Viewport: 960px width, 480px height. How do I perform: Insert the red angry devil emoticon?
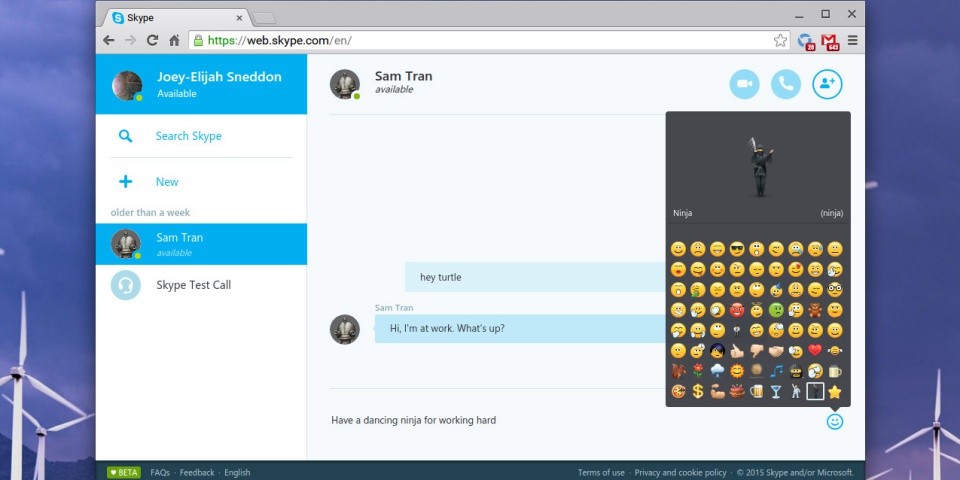(737, 310)
